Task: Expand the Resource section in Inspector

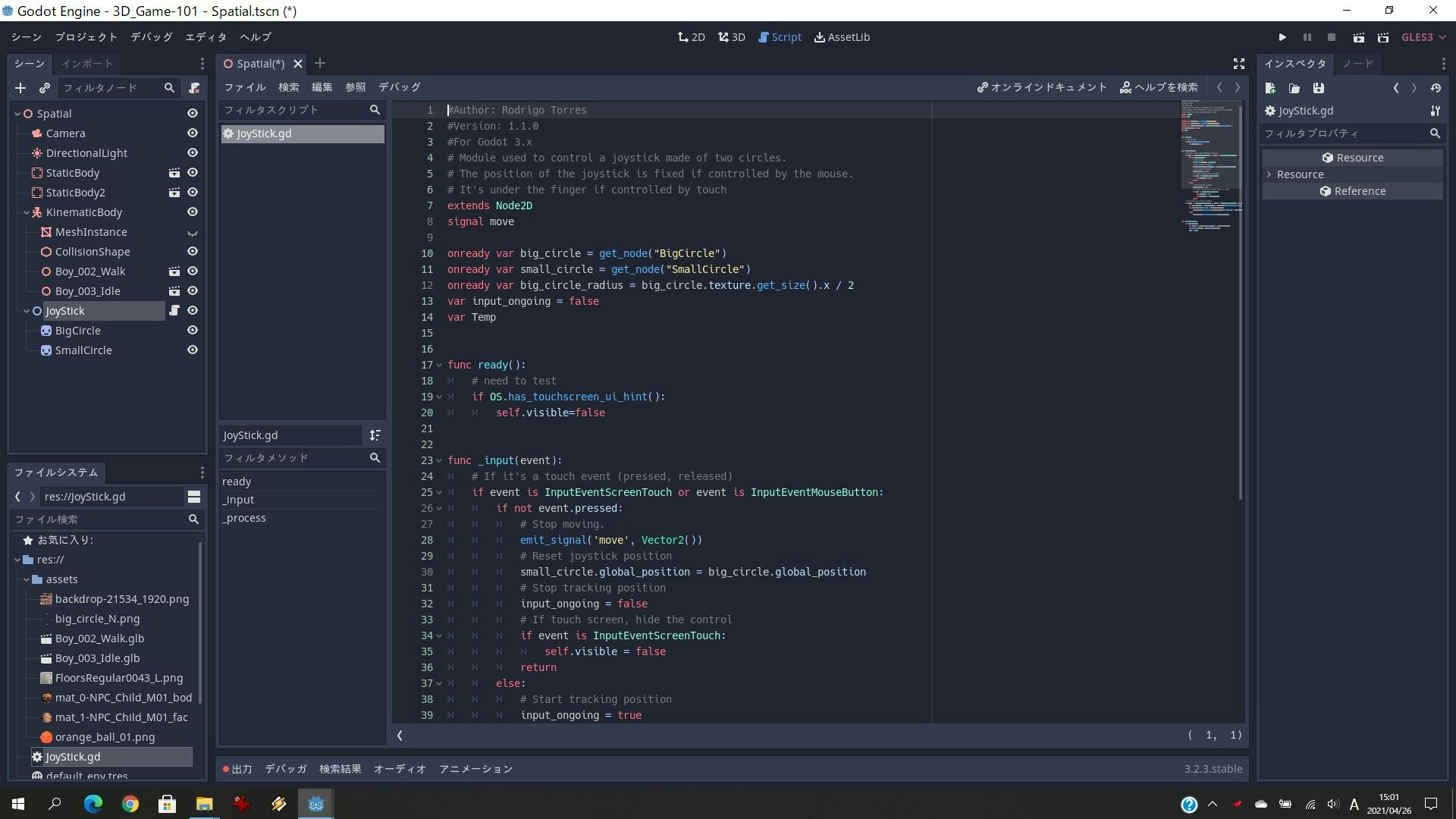Action: [1269, 174]
